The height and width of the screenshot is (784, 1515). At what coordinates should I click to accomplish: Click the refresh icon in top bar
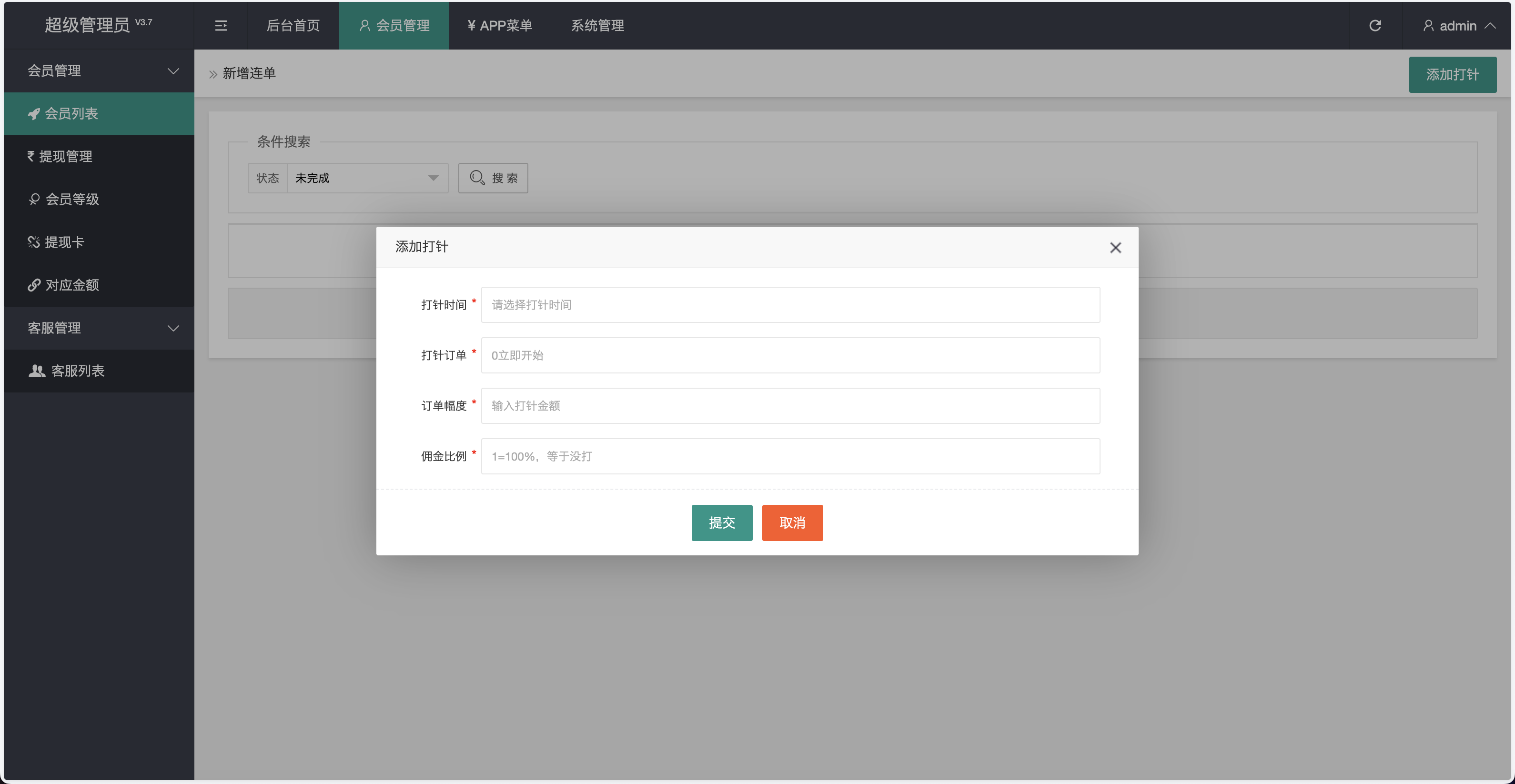tap(1375, 25)
